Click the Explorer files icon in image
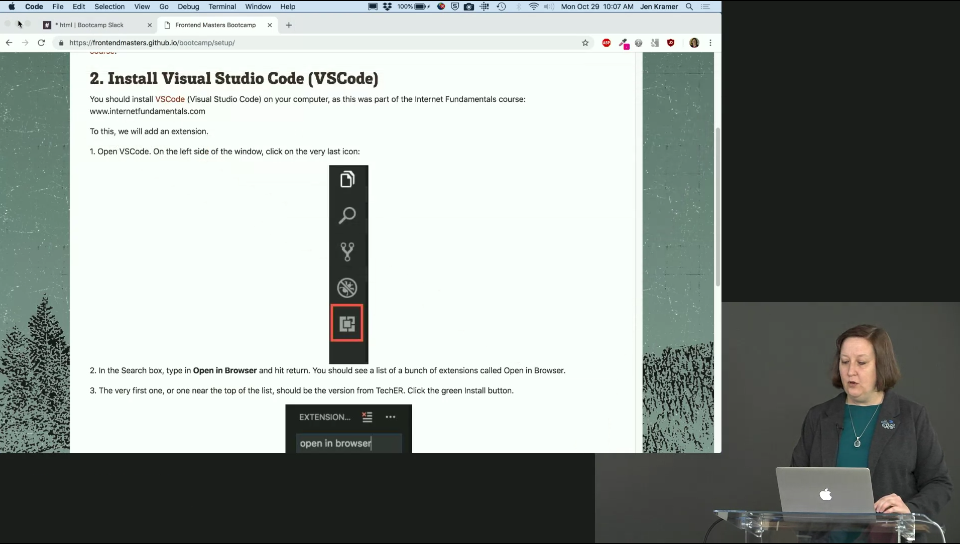 click(347, 180)
